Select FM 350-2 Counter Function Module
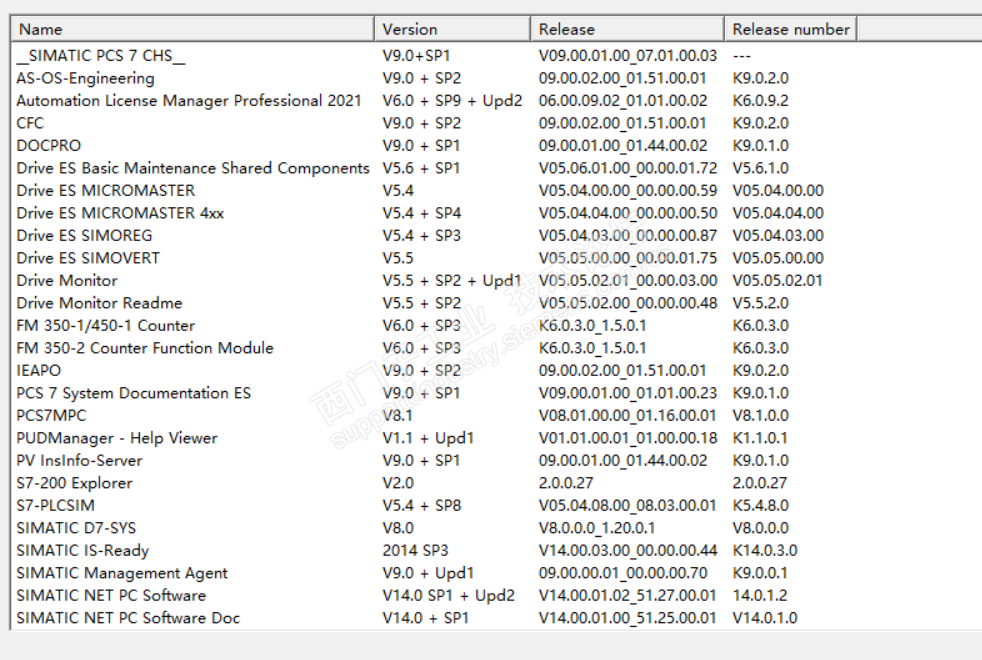This screenshot has height=660, width=982. pyautogui.click(x=145, y=348)
